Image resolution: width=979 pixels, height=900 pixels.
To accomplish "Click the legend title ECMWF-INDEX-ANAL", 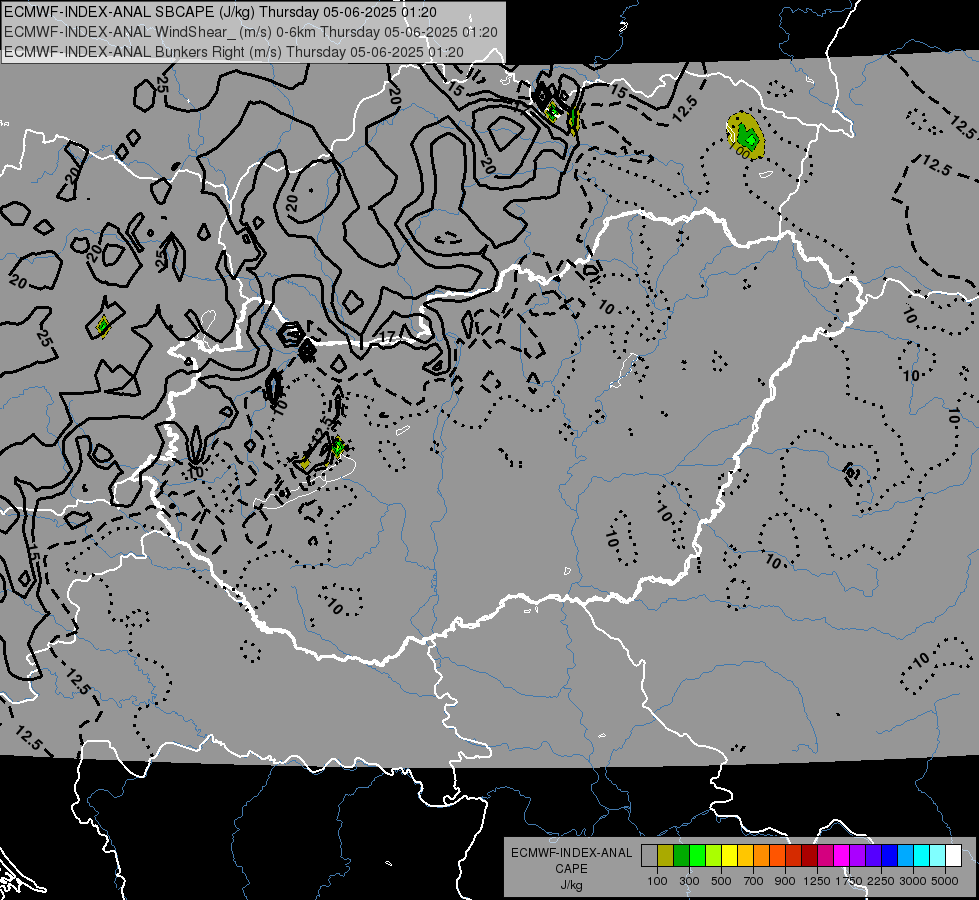I will [571, 853].
